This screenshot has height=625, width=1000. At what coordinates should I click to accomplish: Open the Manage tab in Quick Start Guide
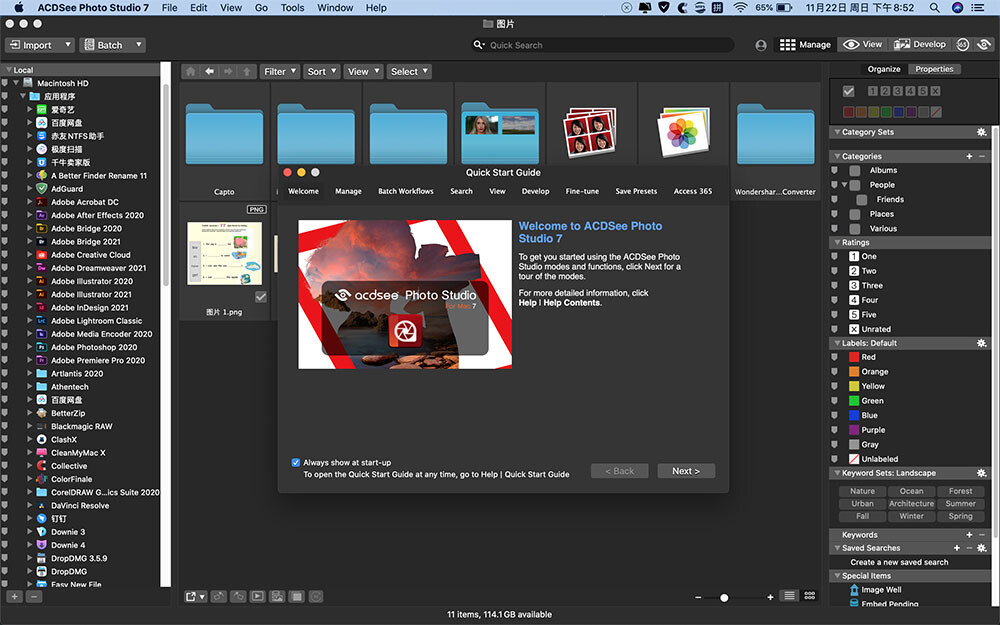348,191
